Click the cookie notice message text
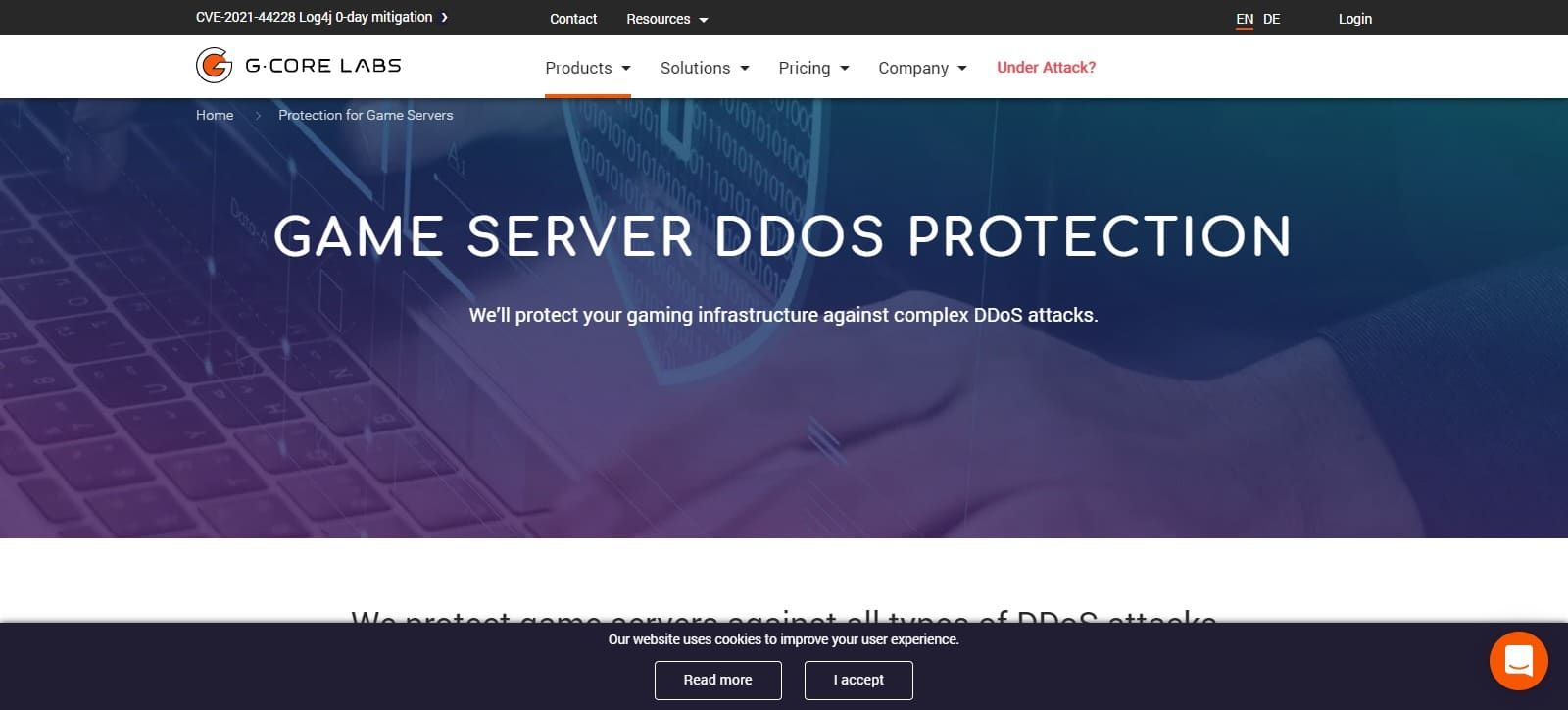This screenshot has height=710, width=1568. point(784,639)
